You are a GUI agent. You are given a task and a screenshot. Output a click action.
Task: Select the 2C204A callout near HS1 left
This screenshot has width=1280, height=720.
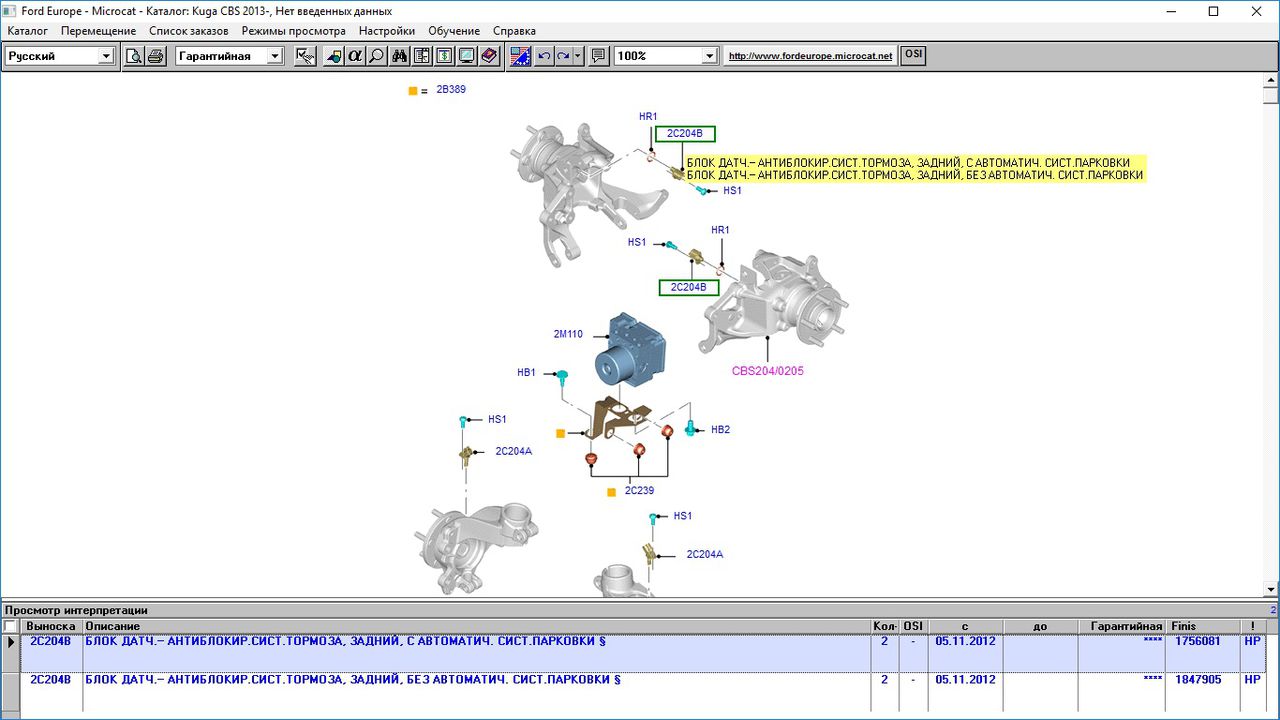(x=513, y=451)
